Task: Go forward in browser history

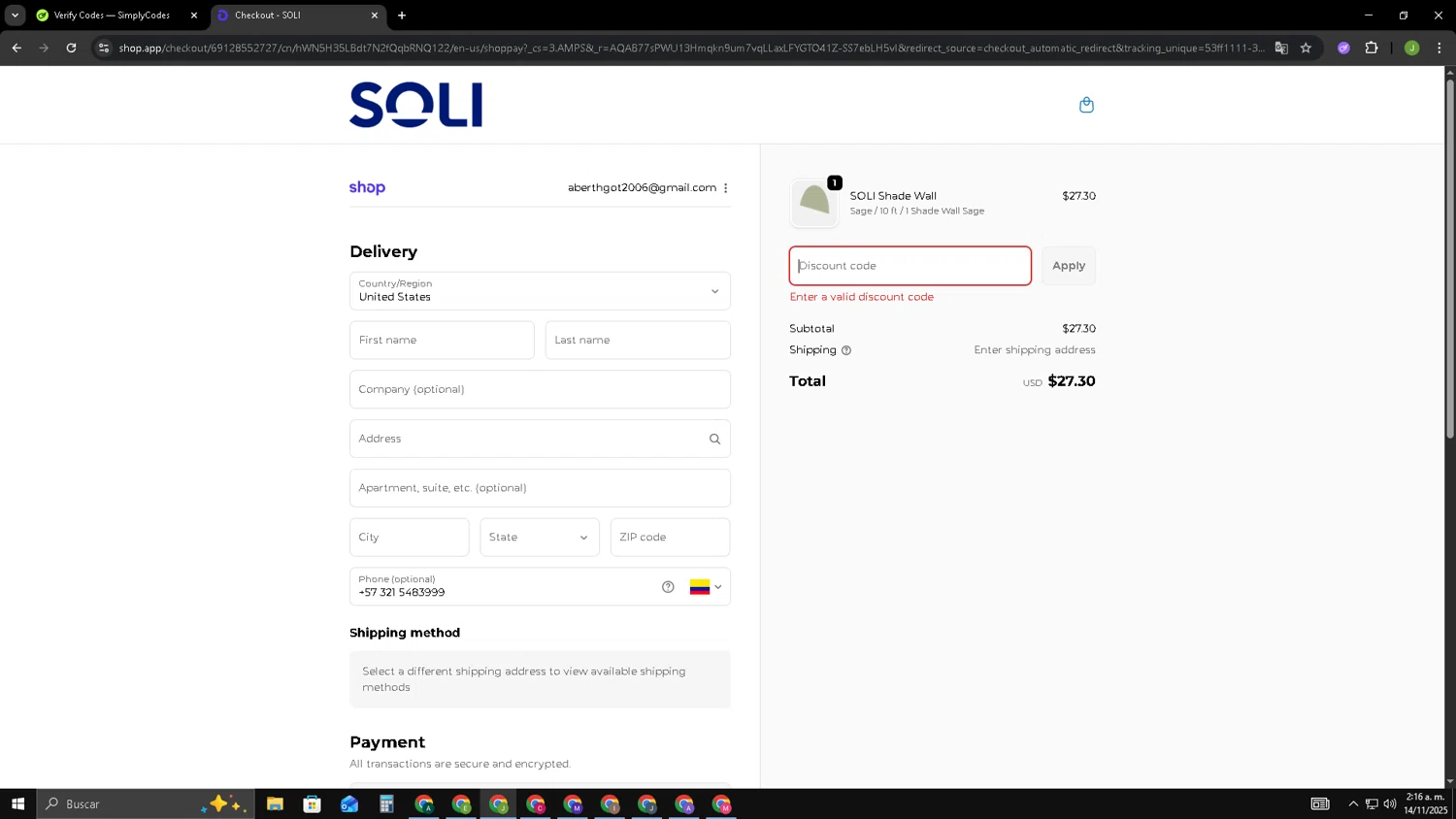Action: coord(44,48)
